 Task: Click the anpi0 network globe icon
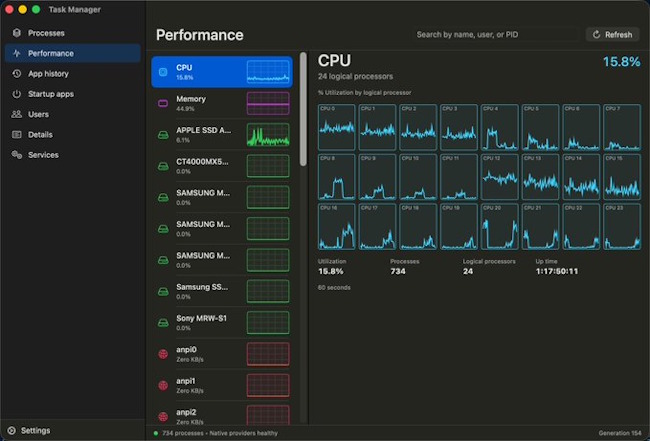coord(163,354)
